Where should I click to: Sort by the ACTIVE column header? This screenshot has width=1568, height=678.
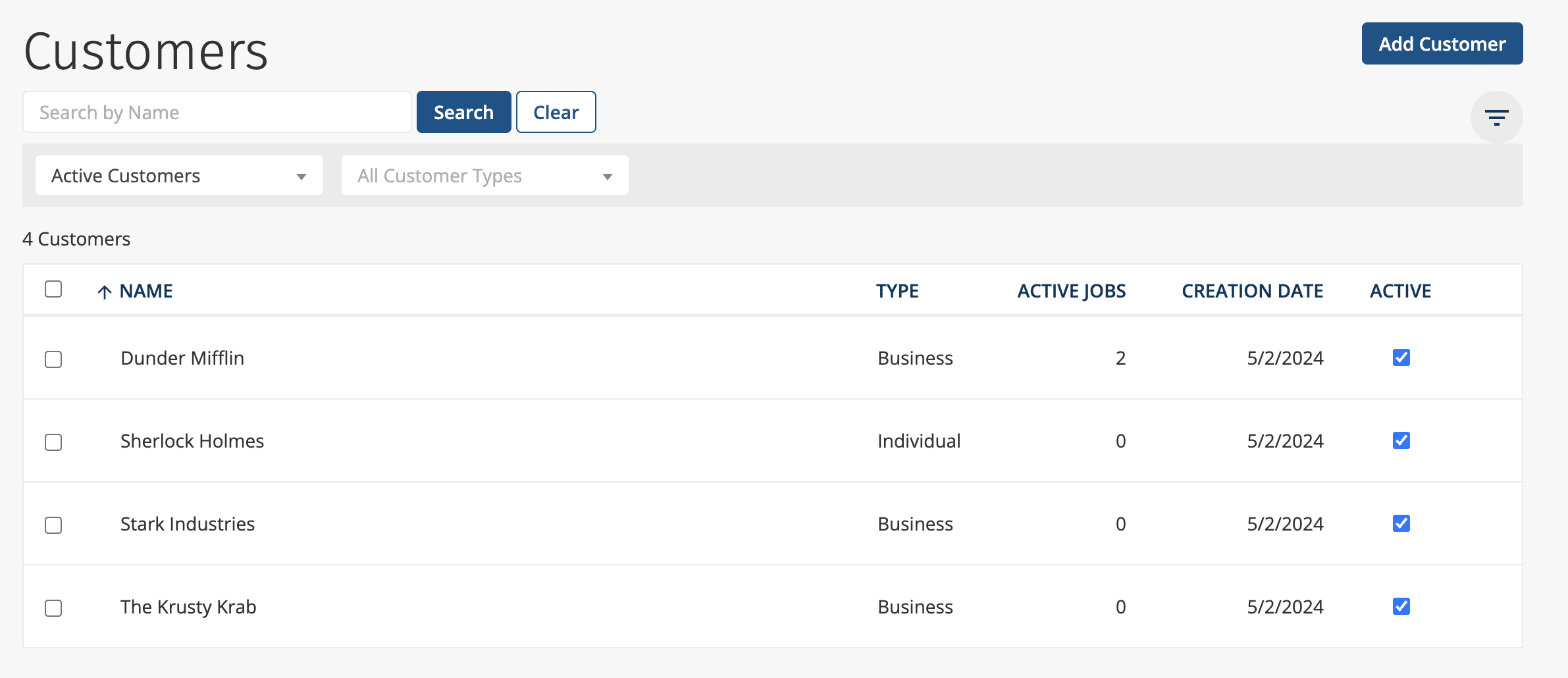pyautogui.click(x=1401, y=291)
